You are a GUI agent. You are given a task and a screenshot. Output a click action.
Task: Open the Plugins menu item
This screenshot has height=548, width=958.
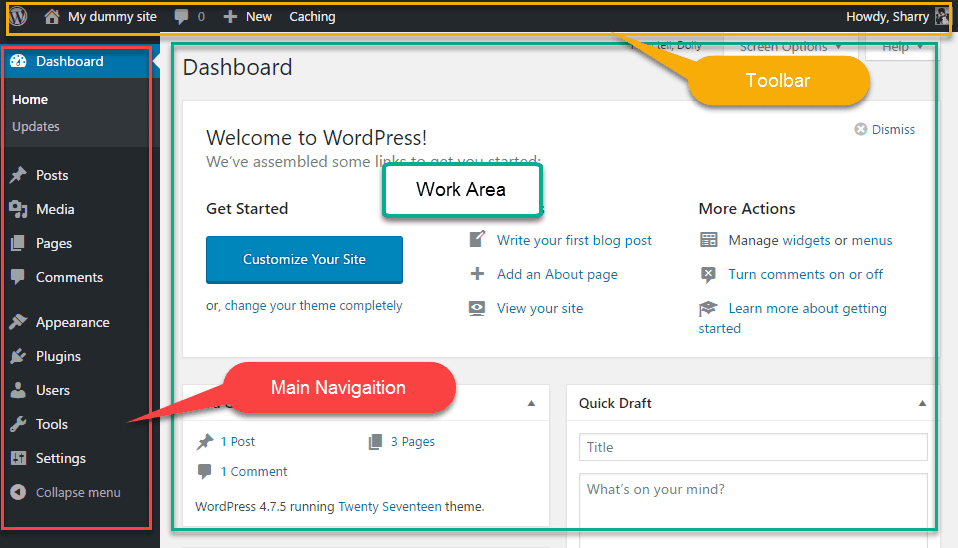coord(58,356)
